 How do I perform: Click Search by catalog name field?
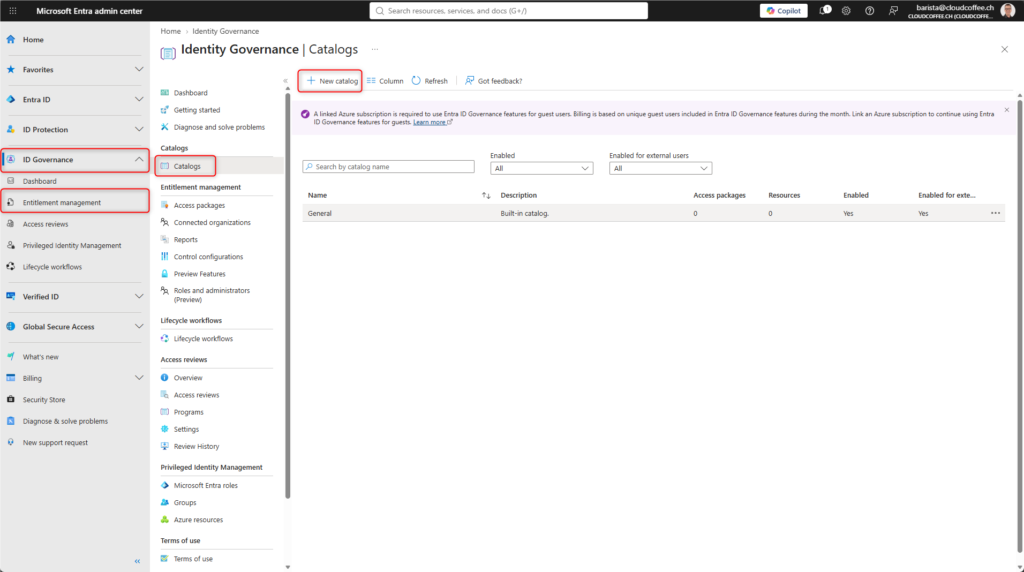[x=389, y=167]
